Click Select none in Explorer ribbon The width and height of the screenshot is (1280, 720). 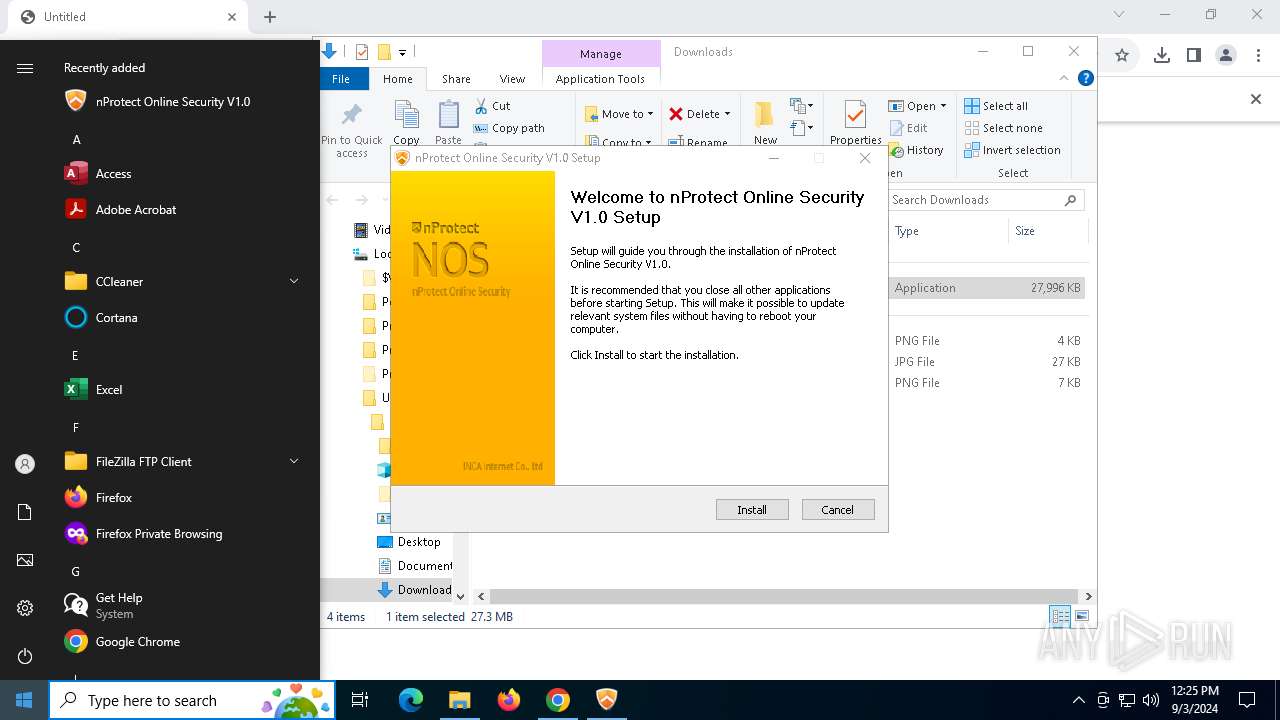(x=1003, y=128)
